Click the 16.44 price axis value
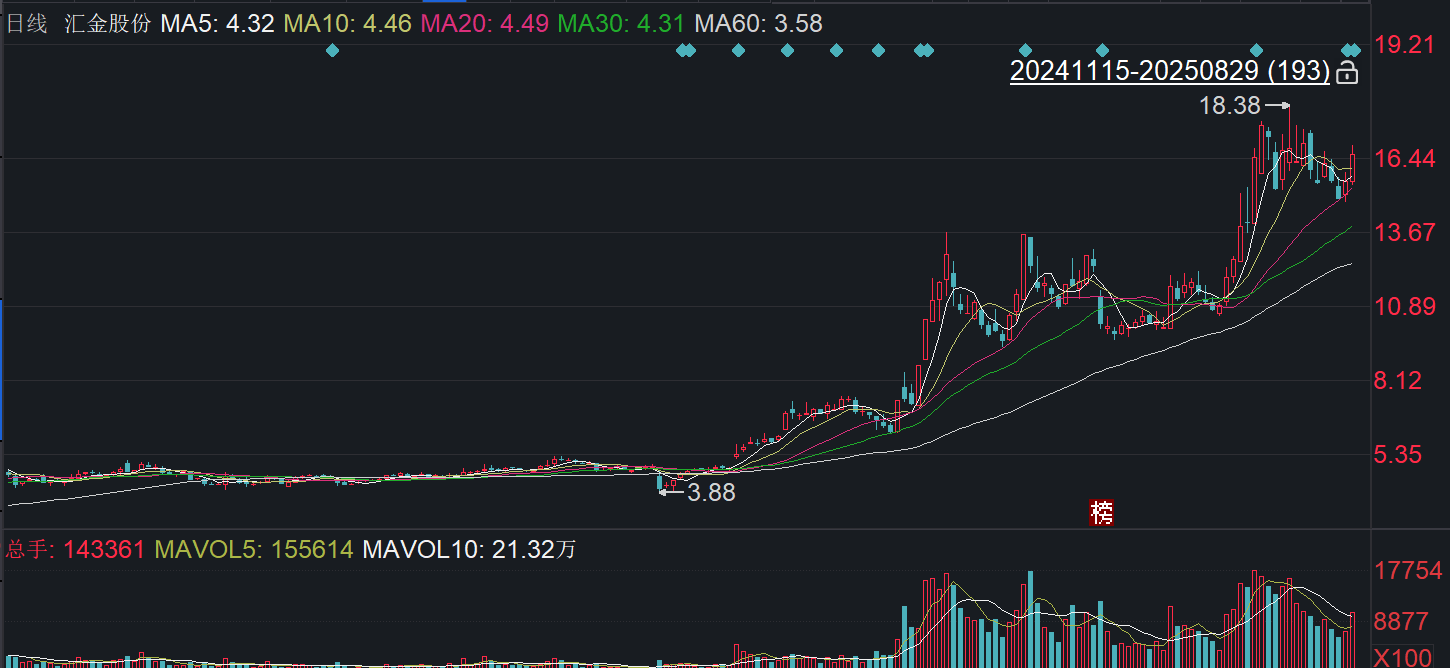The width and height of the screenshot is (1450, 668). [1405, 159]
